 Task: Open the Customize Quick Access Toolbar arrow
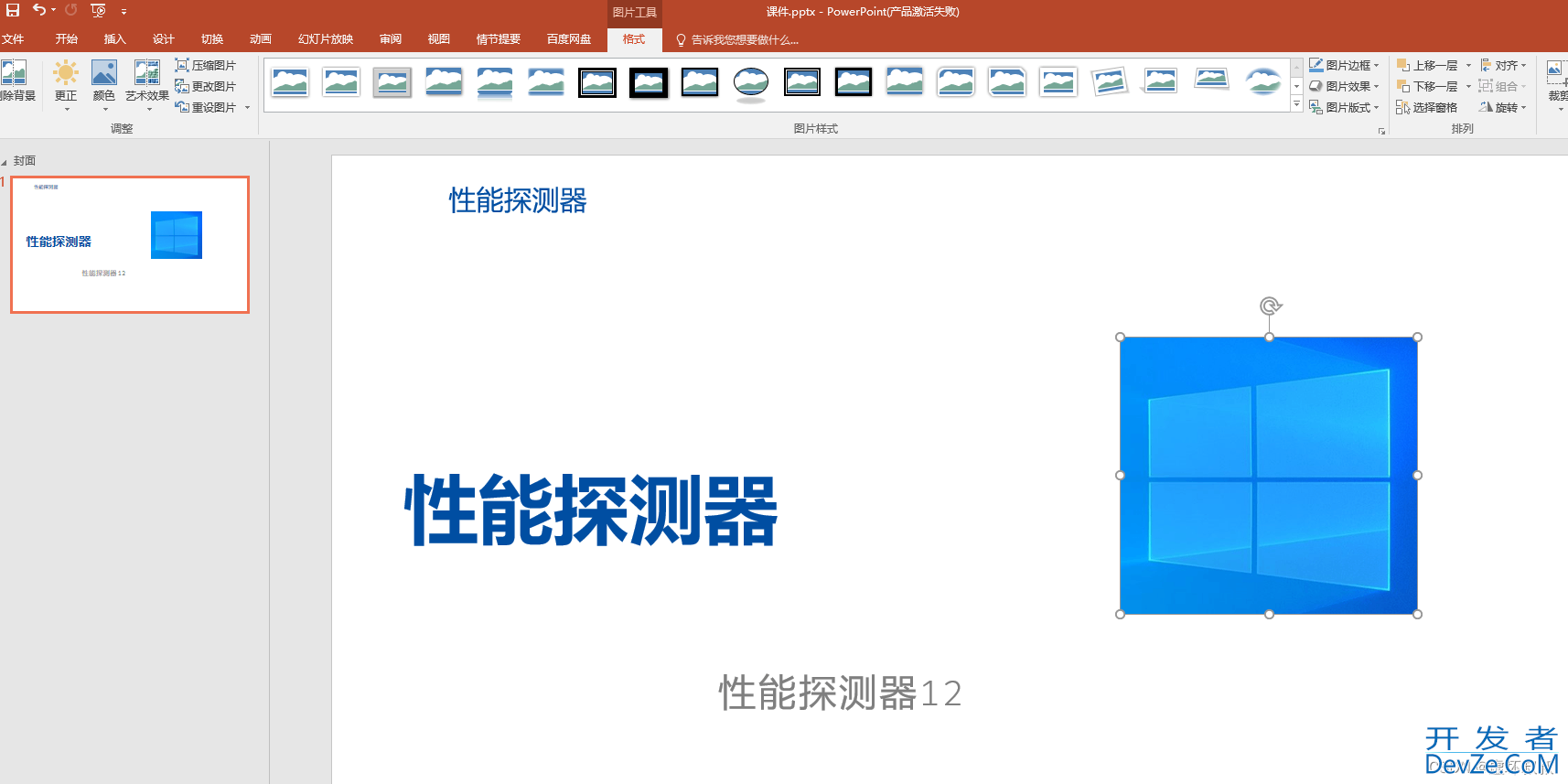pyautogui.click(x=124, y=12)
